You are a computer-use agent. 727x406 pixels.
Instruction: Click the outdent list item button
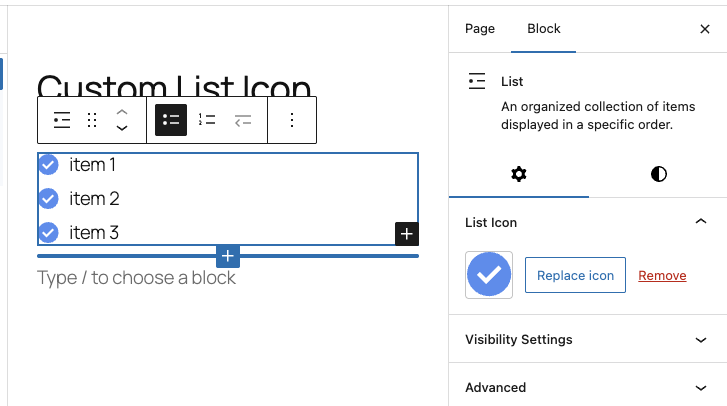(243, 120)
